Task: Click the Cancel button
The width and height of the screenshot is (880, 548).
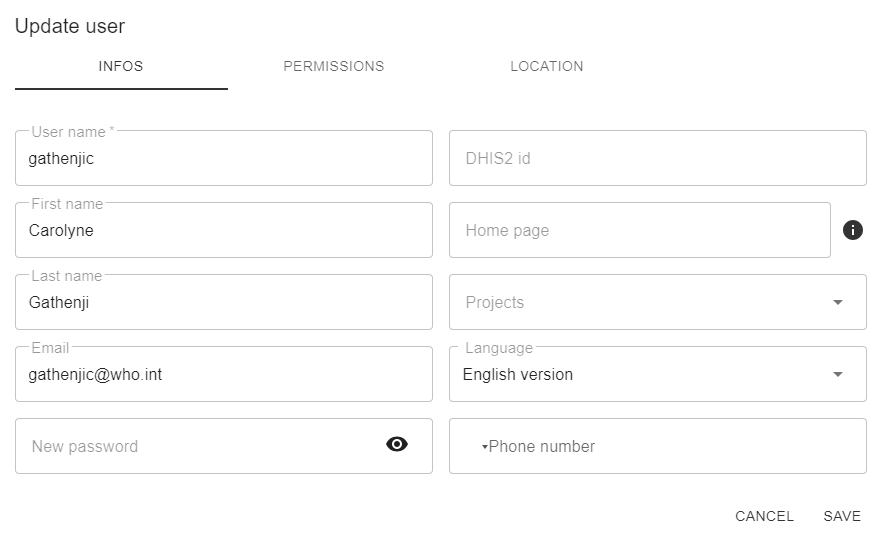Action: pos(764,516)
